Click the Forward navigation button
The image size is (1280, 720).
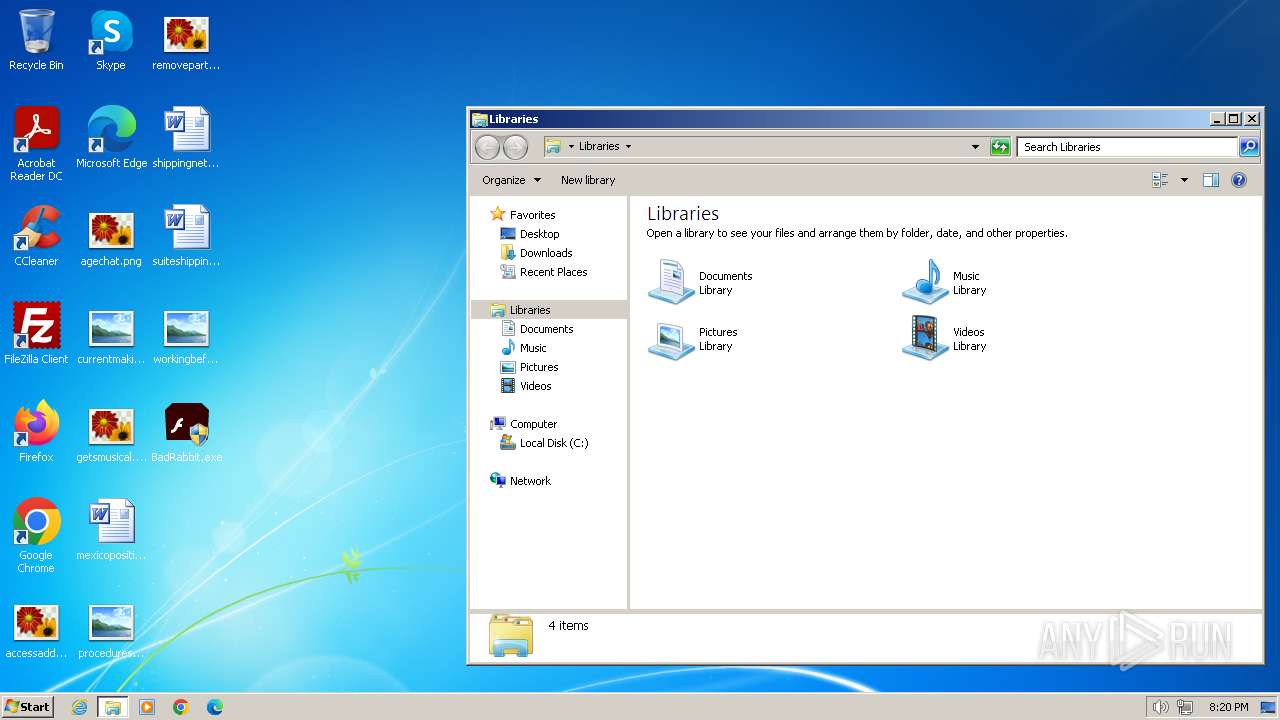[x=515, y=147]
